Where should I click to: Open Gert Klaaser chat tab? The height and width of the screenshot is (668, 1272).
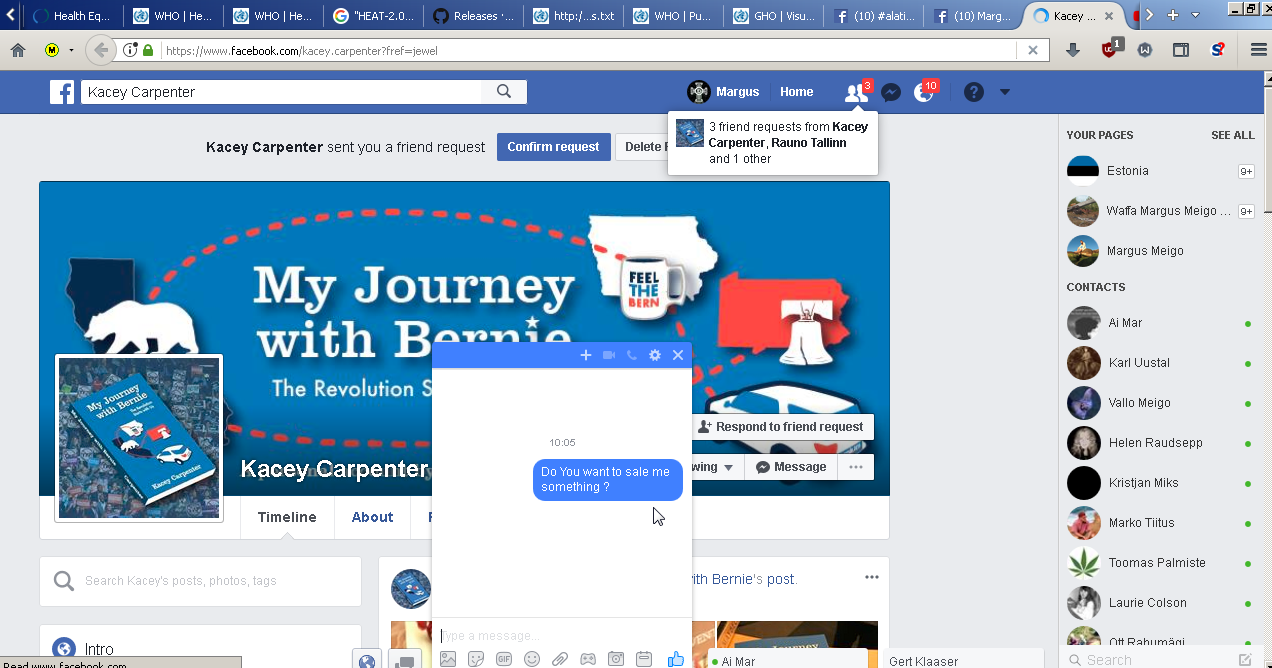click(965, 660)
